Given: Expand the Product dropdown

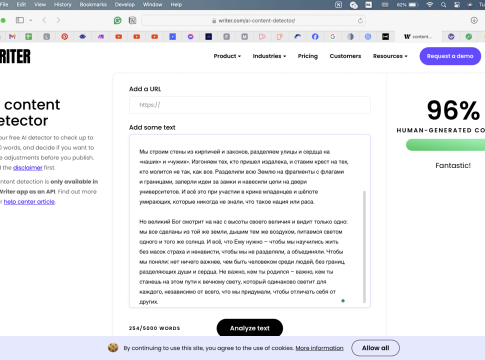Looking at the screenshot, I should click(x=227, y=56).
